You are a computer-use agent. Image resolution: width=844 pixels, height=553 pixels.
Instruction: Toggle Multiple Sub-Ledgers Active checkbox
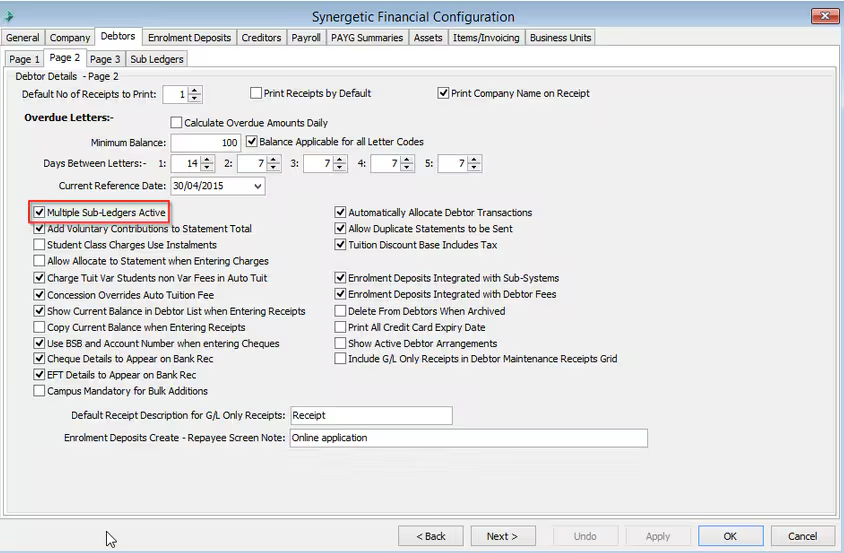pyautogui.click(x=39, y=212)
